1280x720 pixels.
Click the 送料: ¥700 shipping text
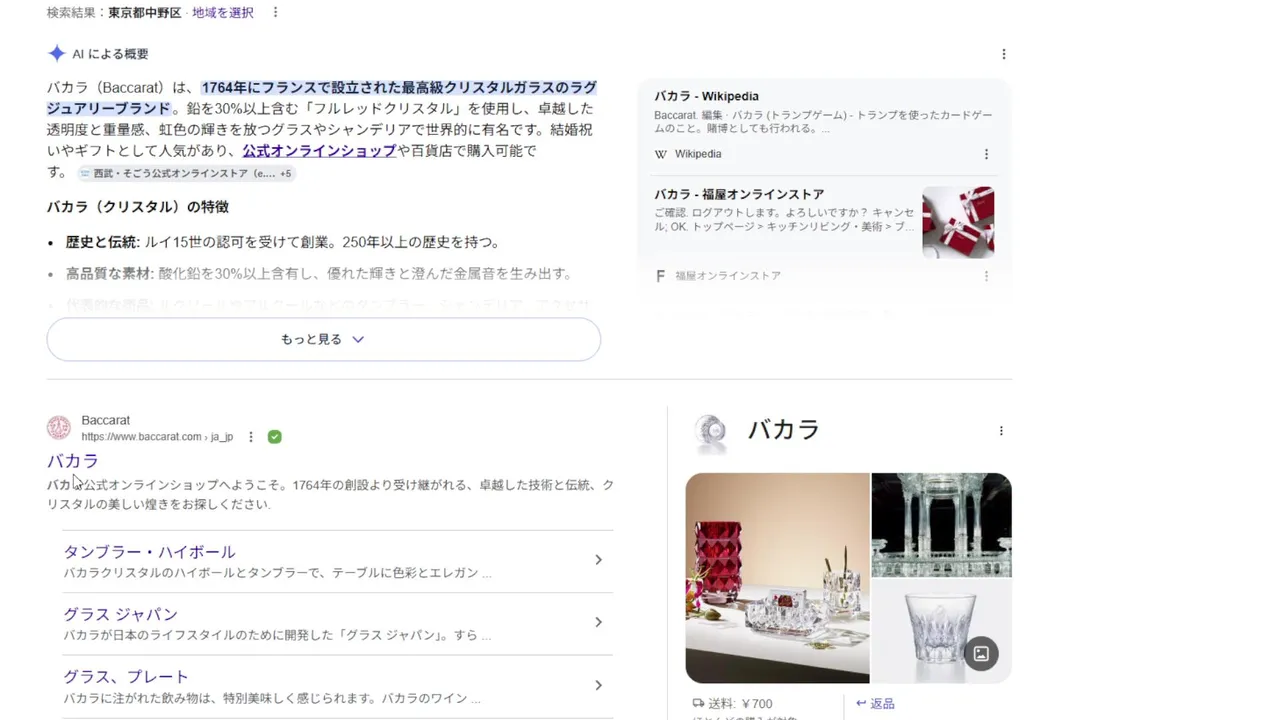coord(741,704)
